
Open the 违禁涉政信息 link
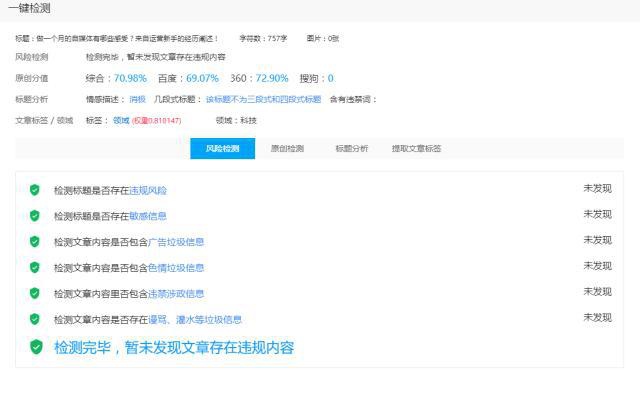coord(176,294)
